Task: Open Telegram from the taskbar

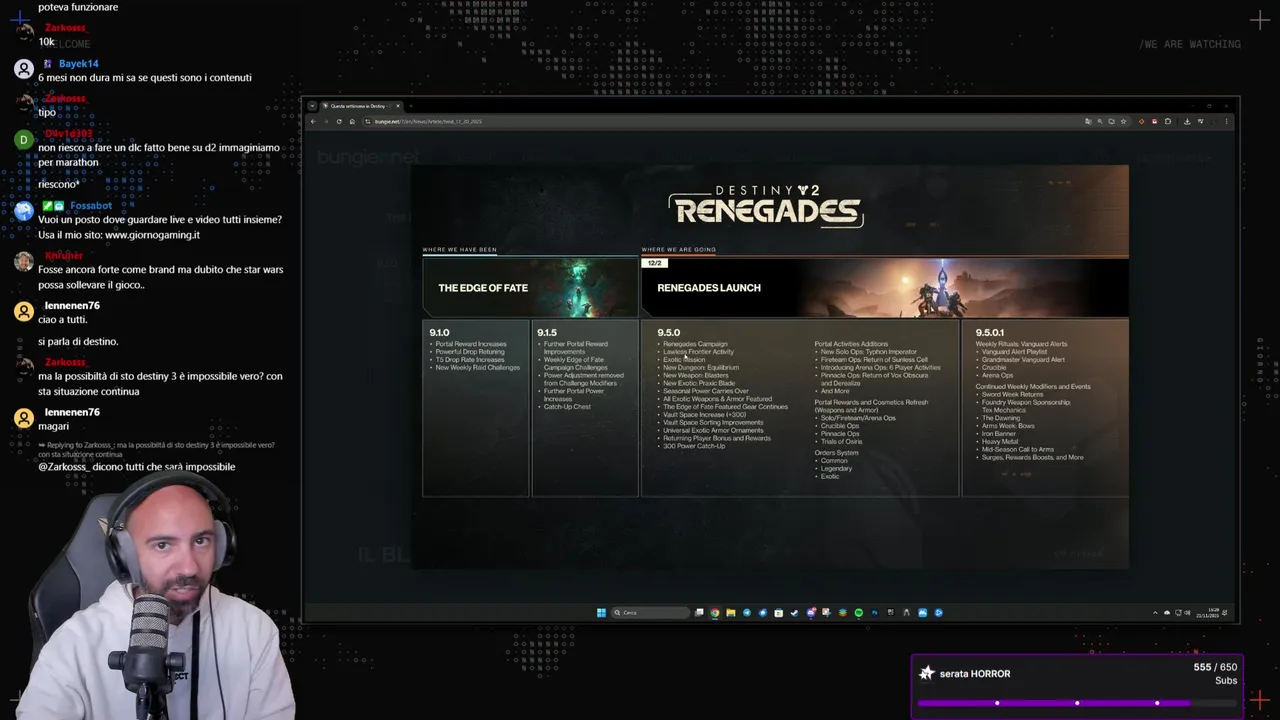Action: point(747,612)
